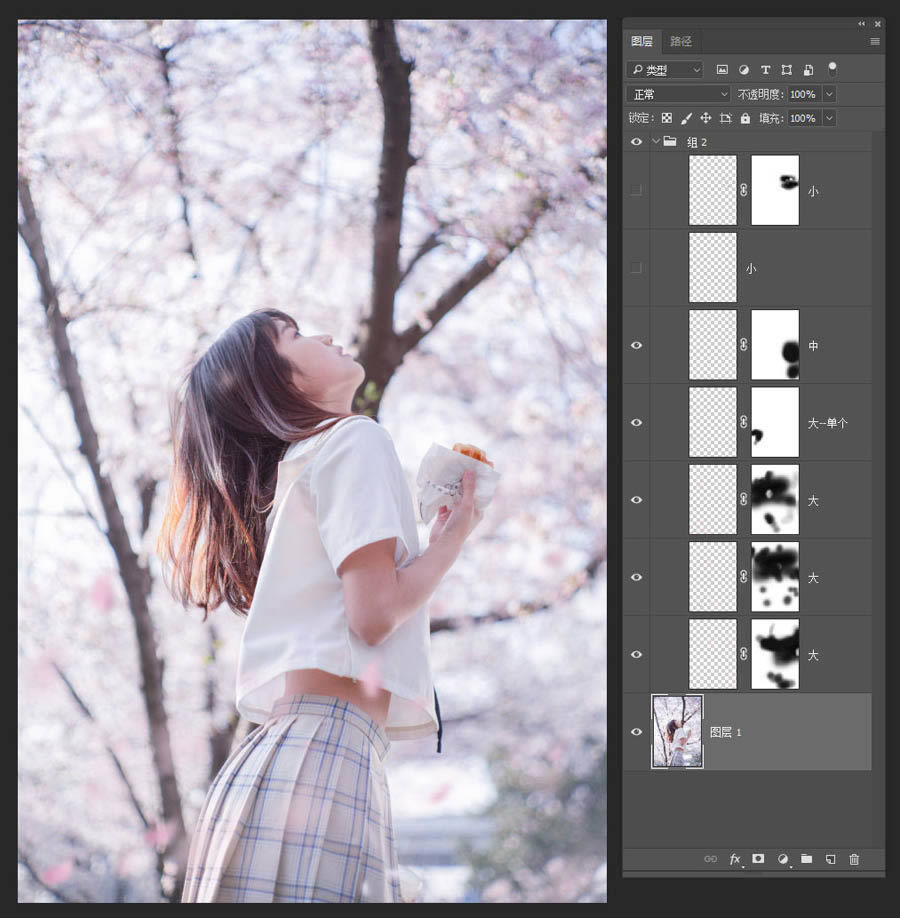Collapse the 组 2 group arrow

pyautogui.click(x=656, y=142)
